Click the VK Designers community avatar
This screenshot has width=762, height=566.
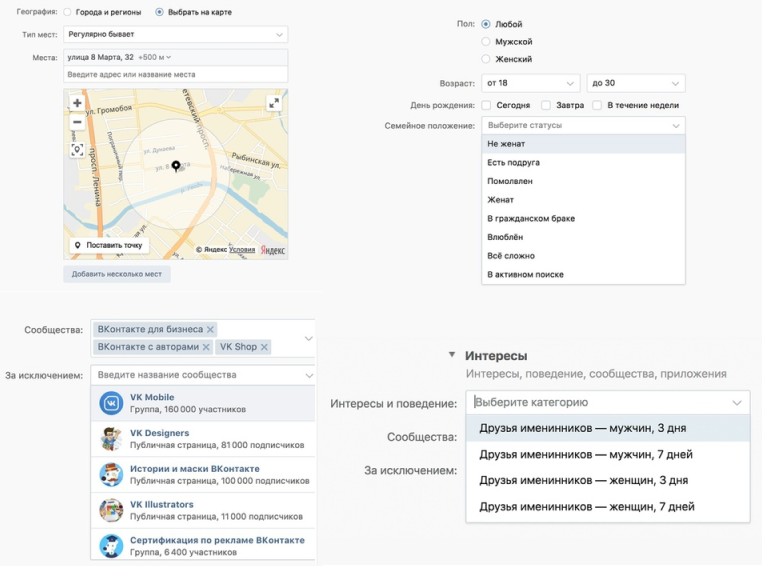click(x=111, y=439)
